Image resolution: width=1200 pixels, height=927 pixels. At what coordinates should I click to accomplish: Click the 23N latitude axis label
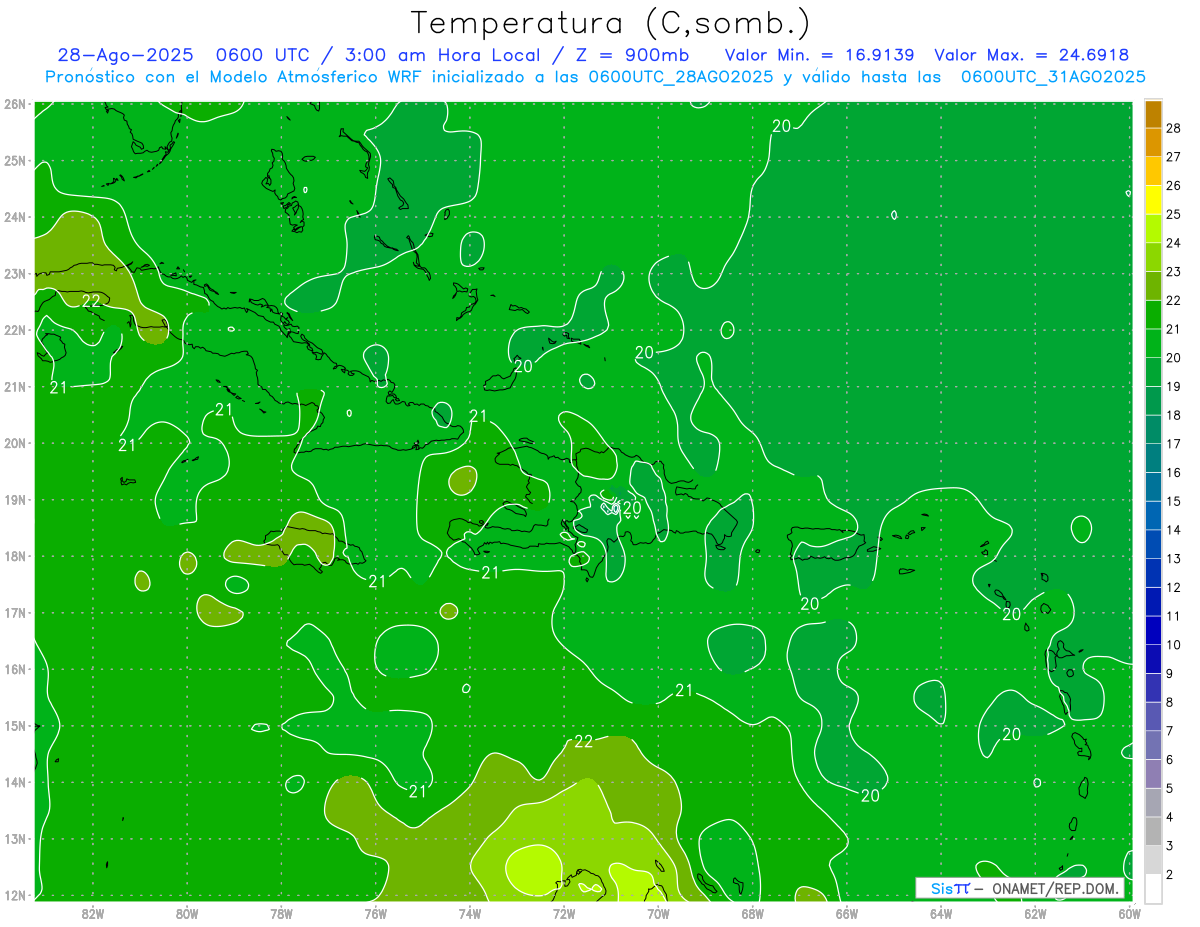[x=15, y=273]
